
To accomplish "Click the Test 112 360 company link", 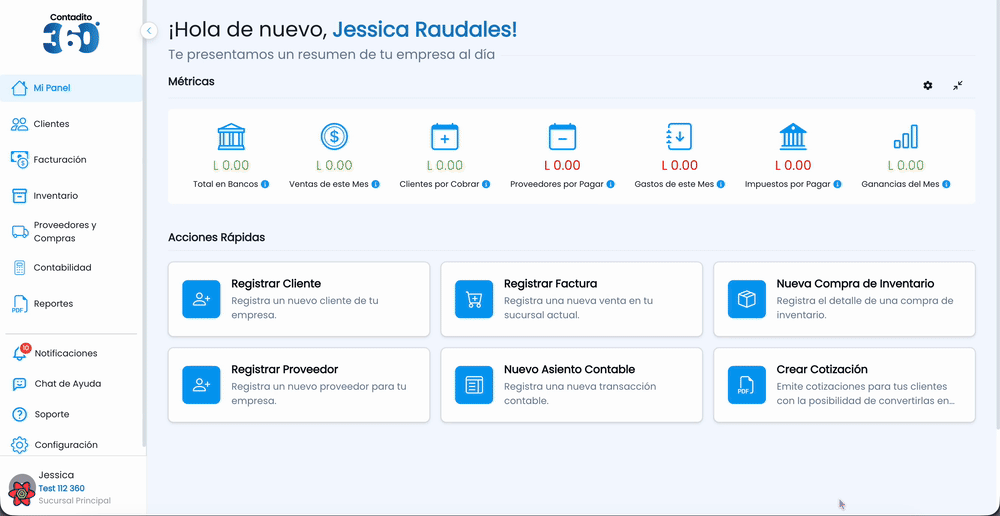I will tap(61, 489).
